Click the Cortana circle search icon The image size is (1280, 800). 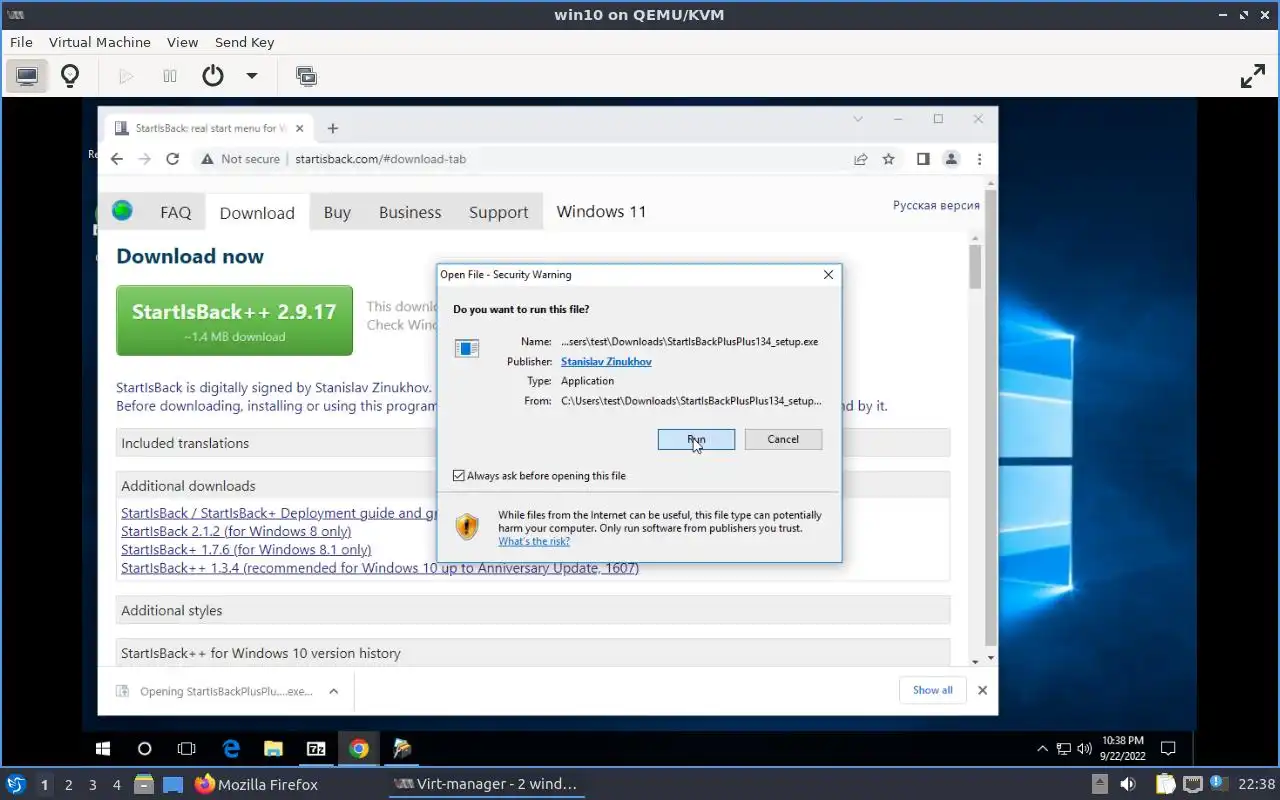[144, 748]
